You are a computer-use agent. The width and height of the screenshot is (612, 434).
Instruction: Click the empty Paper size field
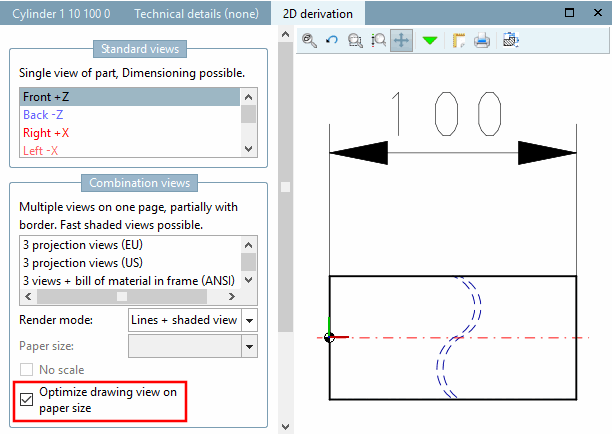pyautogui.click(x=185, y=347)
